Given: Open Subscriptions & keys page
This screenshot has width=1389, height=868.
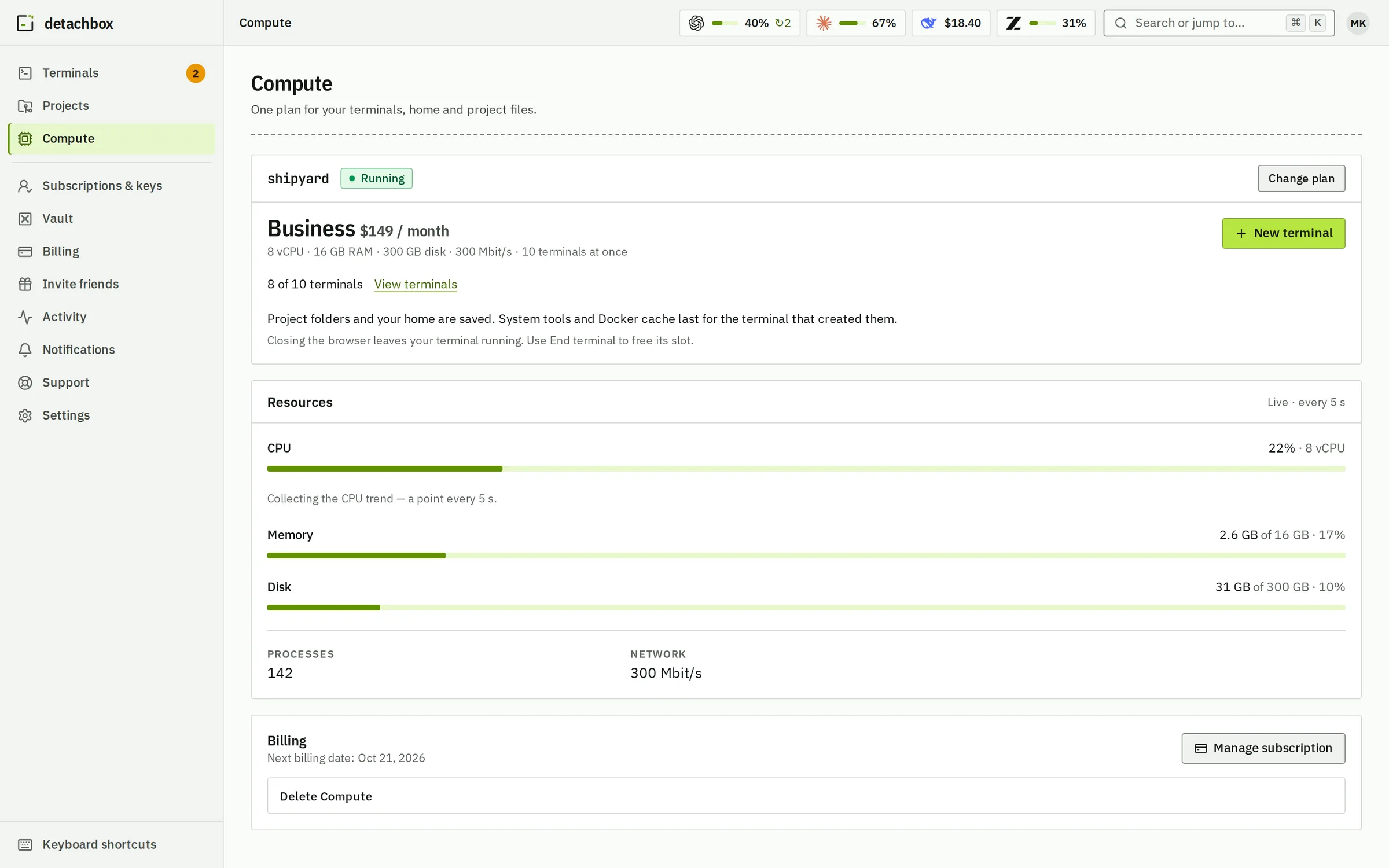Looking at the screenshot, I should click(111, 186).
